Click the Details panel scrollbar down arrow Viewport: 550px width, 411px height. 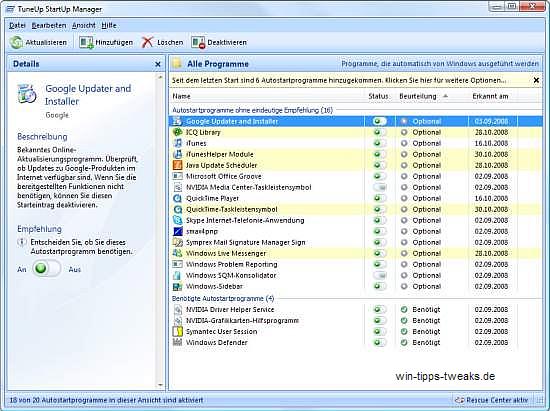pyautogui.click(x=160, y=385)
